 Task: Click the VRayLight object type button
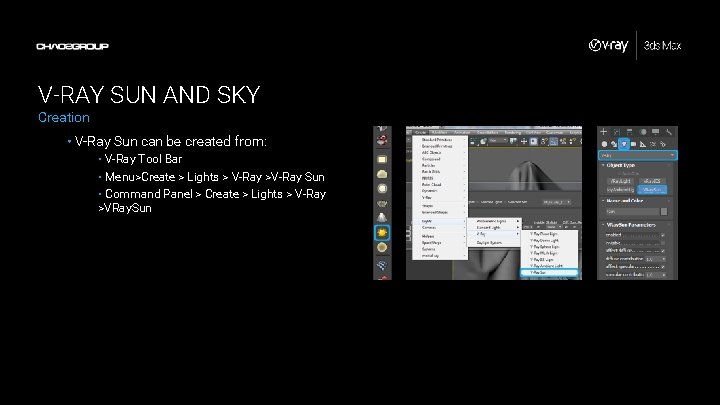[620, 181]
